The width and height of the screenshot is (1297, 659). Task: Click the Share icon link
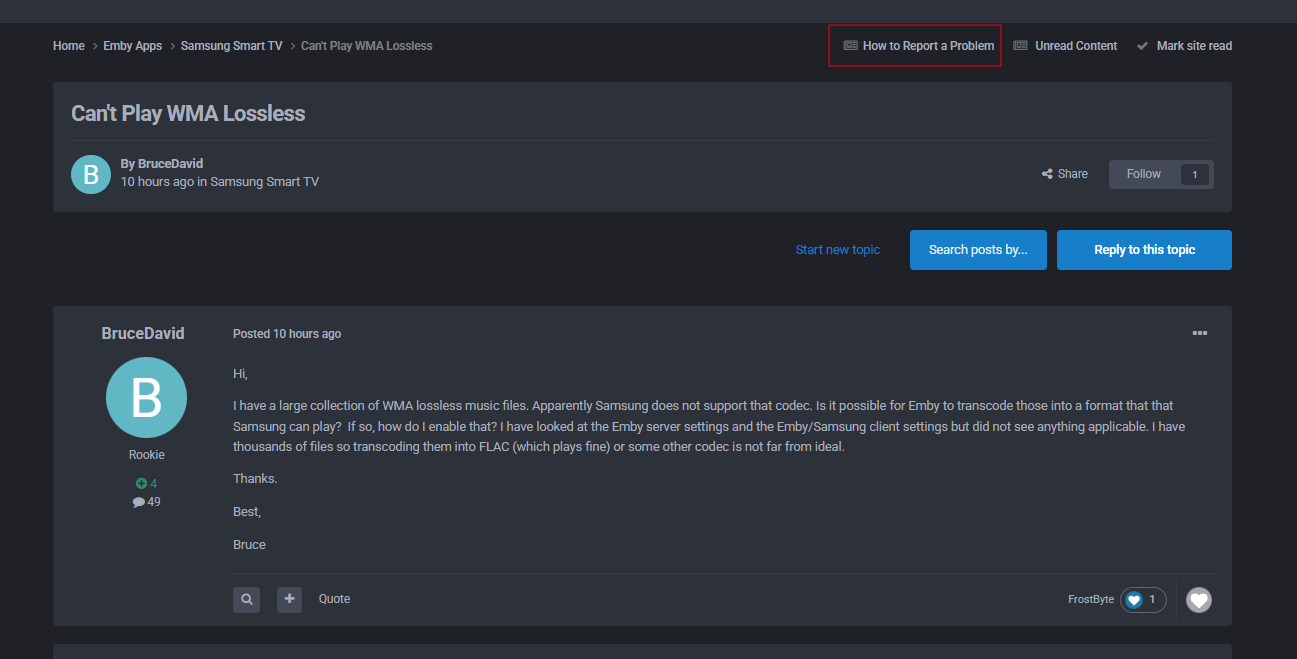[x=1064, y=174]
